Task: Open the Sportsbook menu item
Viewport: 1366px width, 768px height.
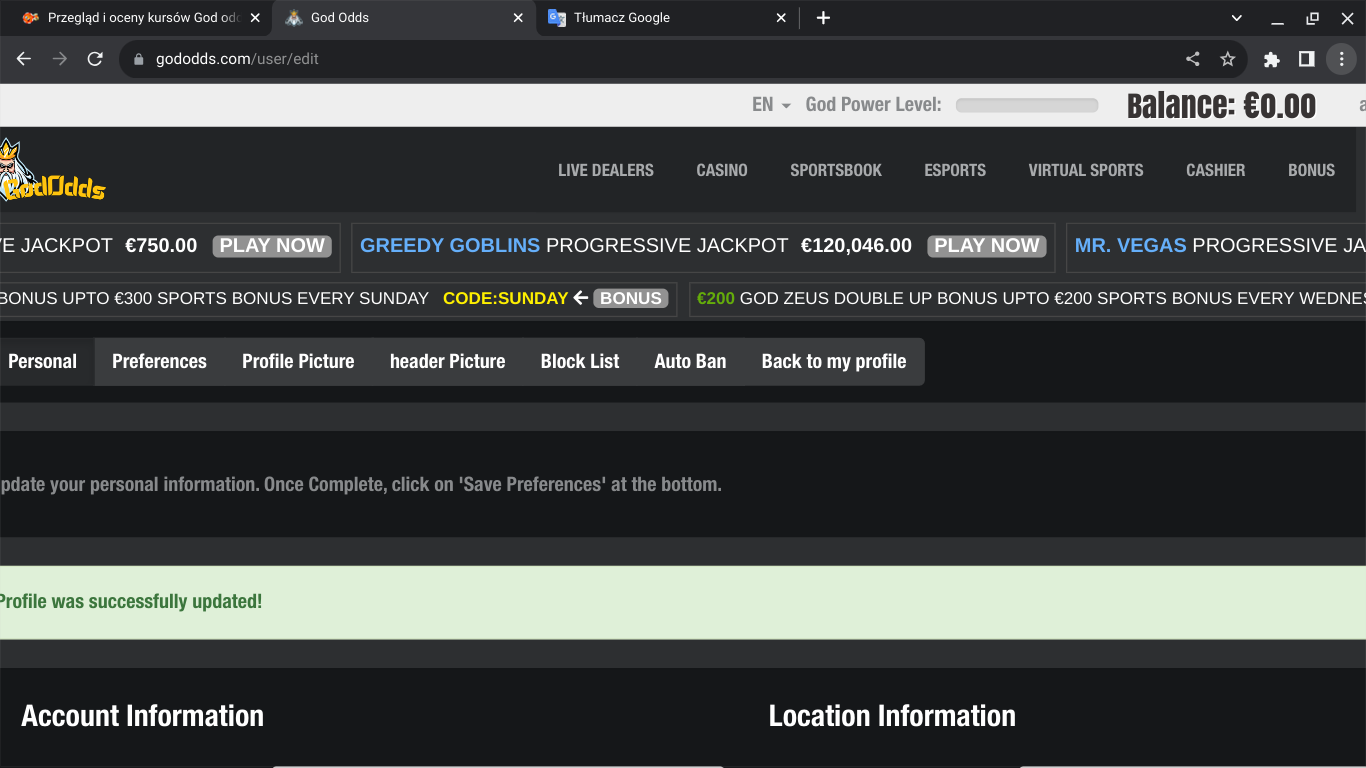Action: coord(835,170)
